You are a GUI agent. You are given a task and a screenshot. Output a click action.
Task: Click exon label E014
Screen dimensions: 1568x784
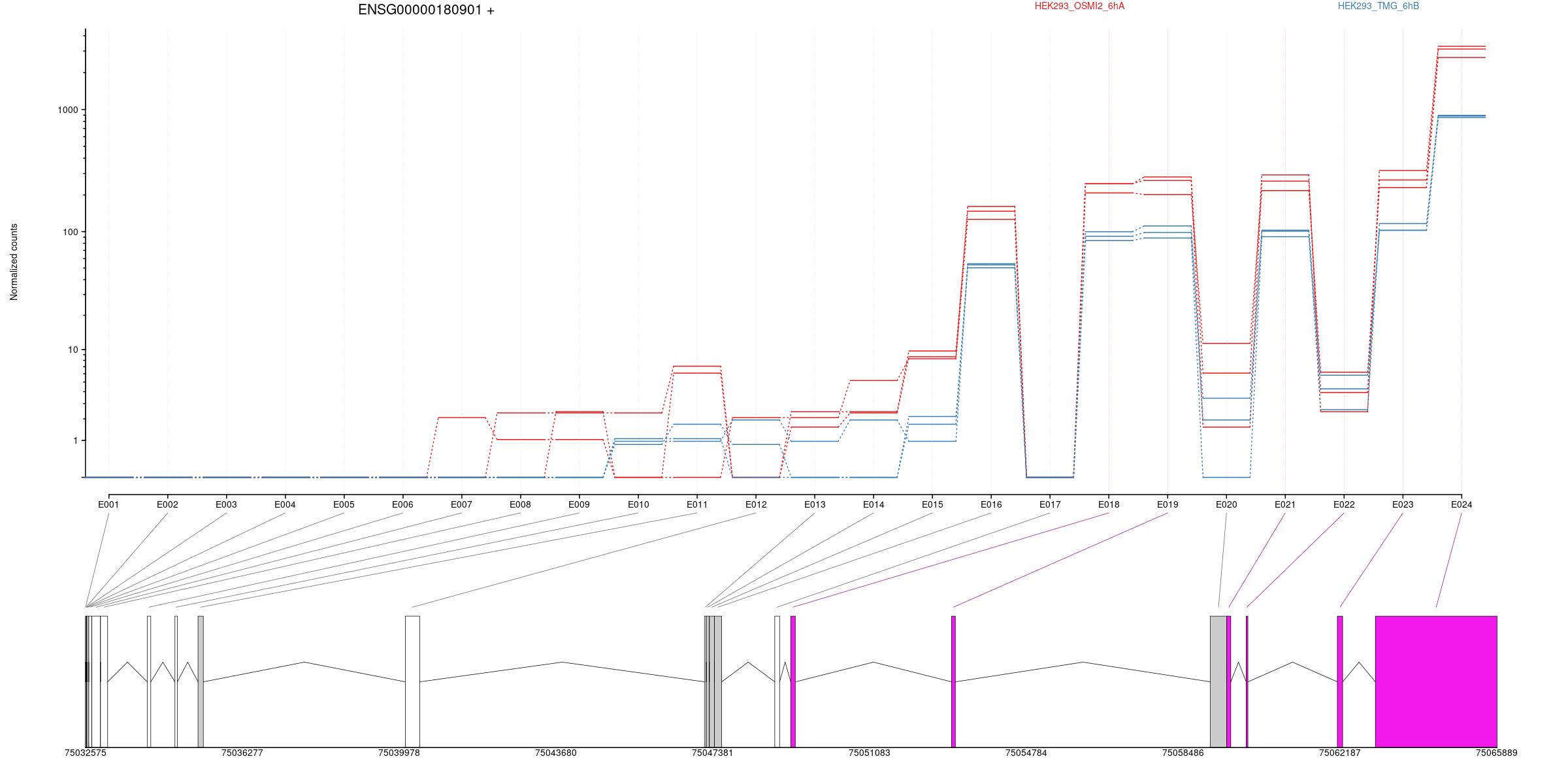(874, 504)
